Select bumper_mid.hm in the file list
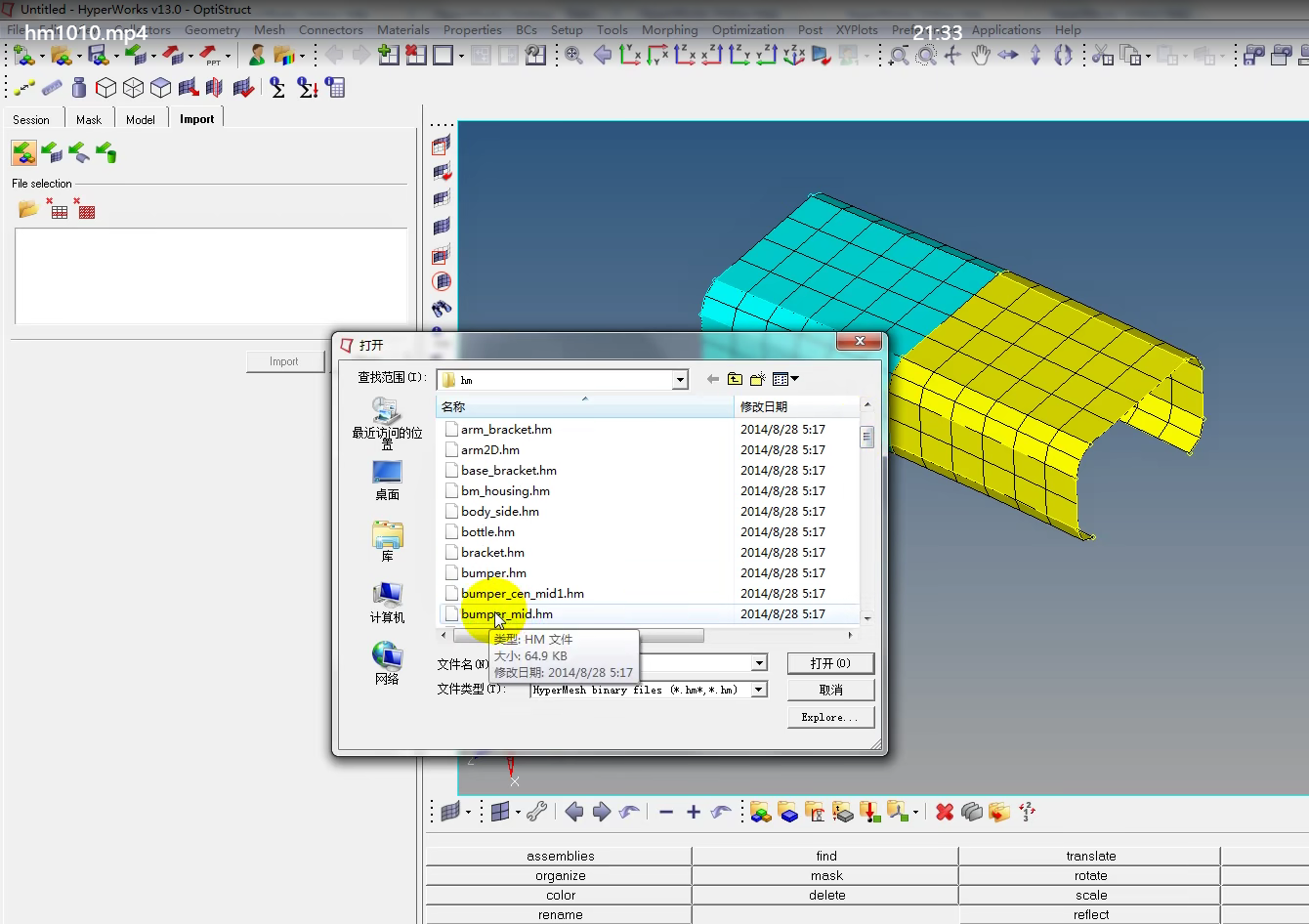The width and height of the screenshot is (1309, 924). pos(508,613)
